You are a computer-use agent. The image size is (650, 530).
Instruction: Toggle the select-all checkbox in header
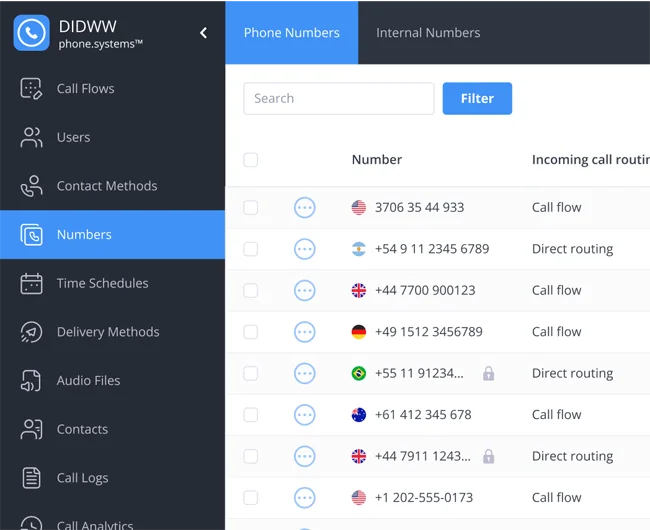[x=251, y=160]
